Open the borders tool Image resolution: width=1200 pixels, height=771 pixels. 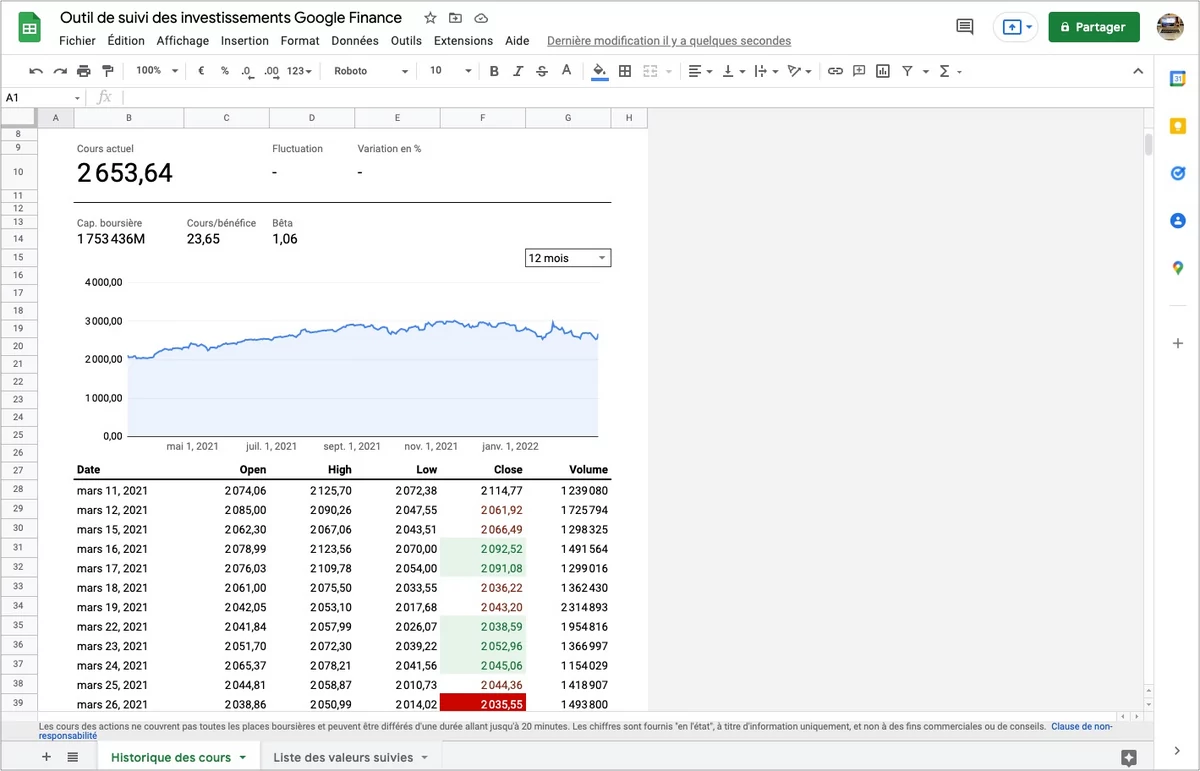click(x=625, y=71)
